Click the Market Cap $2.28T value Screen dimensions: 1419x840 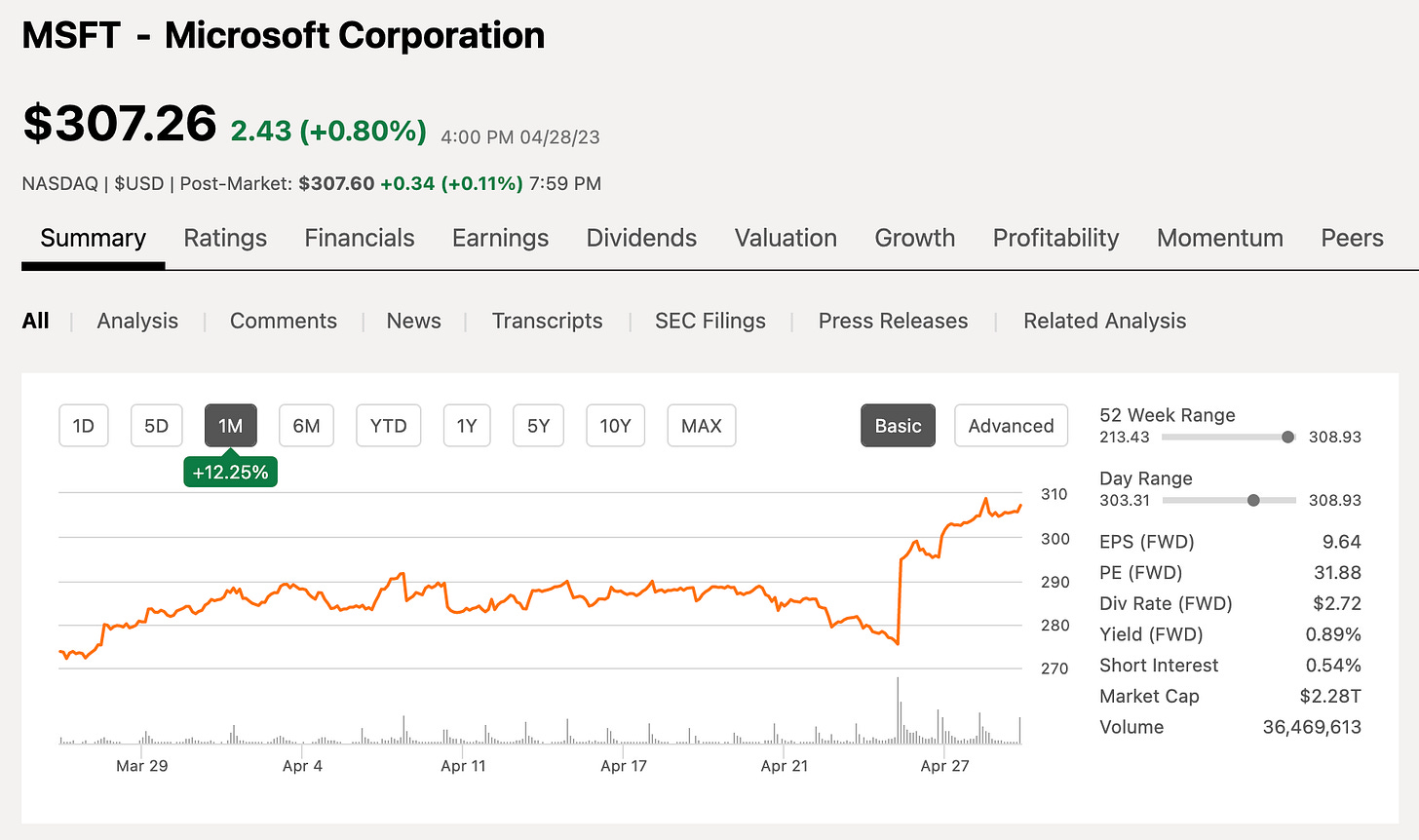1330,696
